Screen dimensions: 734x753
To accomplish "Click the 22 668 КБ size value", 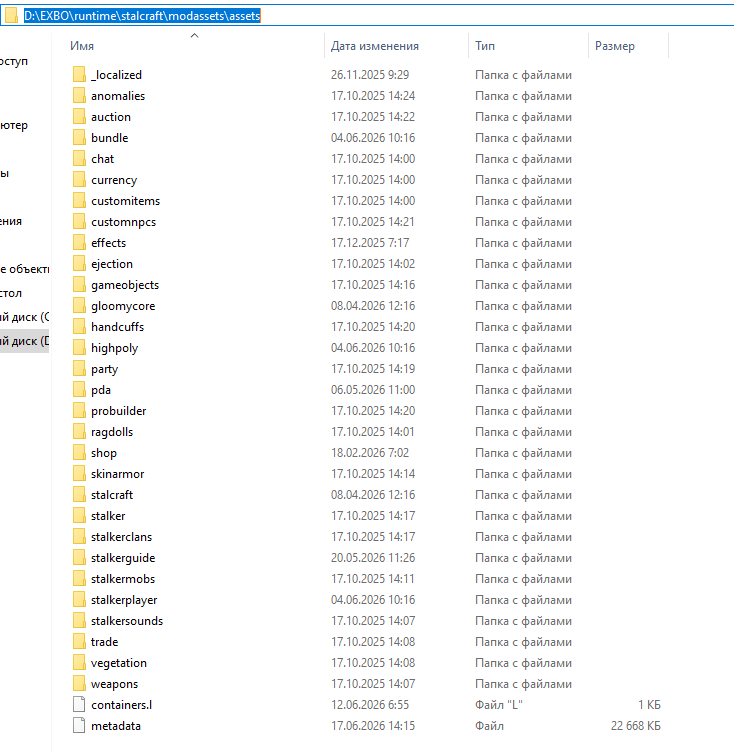I will 636,726.
